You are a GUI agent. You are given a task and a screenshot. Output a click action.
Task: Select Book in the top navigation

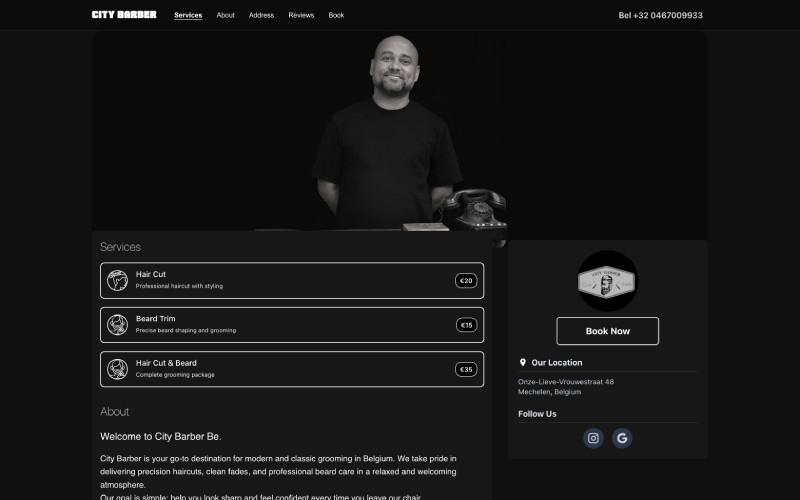pos(336,15)
